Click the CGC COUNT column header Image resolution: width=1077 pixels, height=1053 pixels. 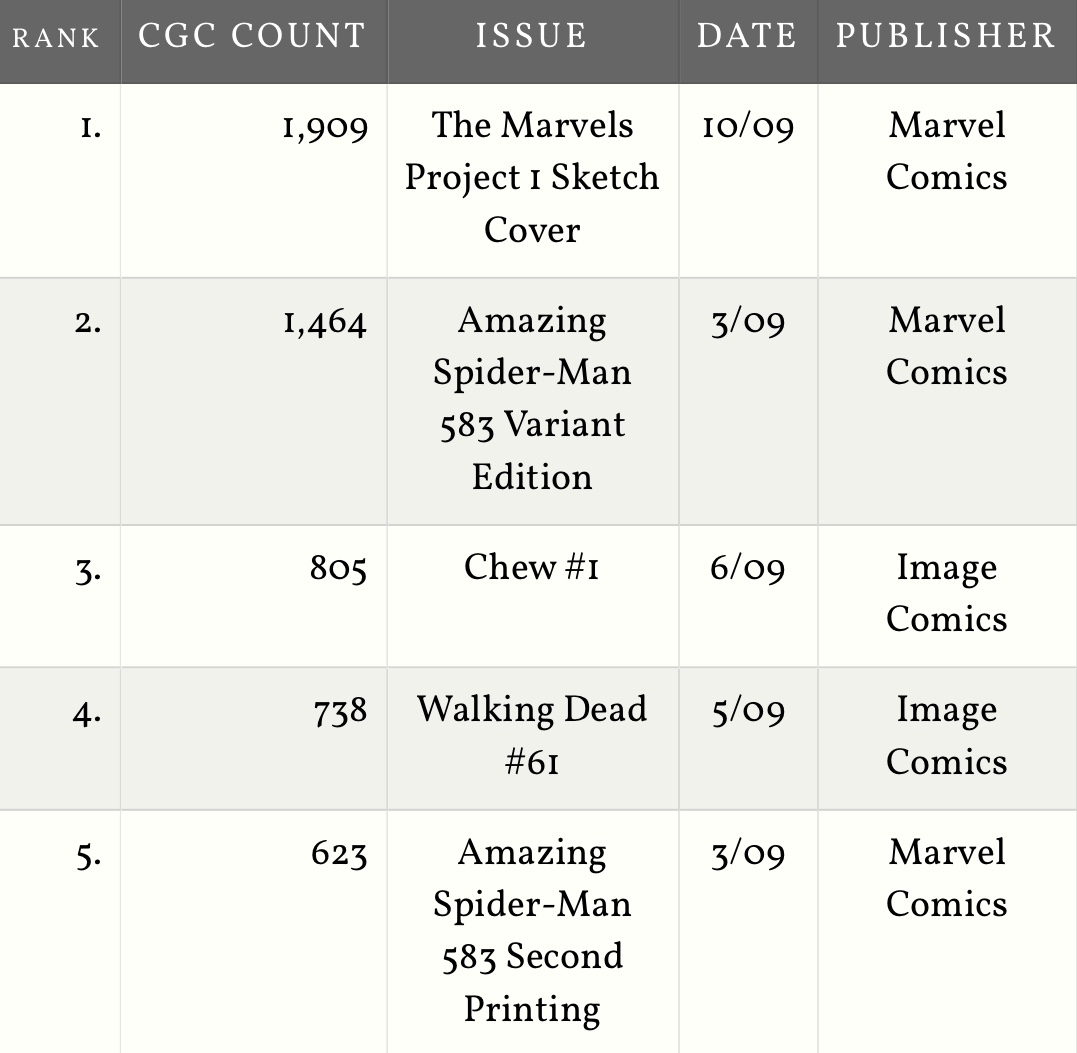pos(252,36)
